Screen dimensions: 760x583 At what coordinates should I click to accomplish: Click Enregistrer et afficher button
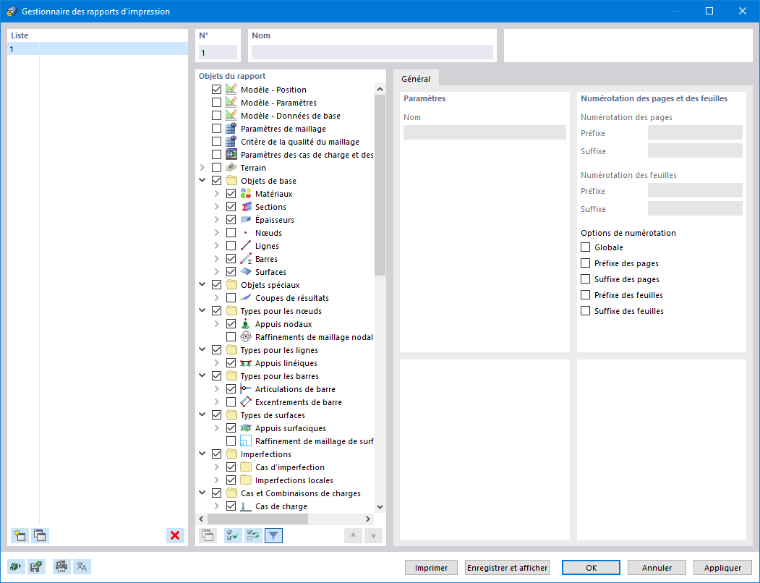(507, 567)
